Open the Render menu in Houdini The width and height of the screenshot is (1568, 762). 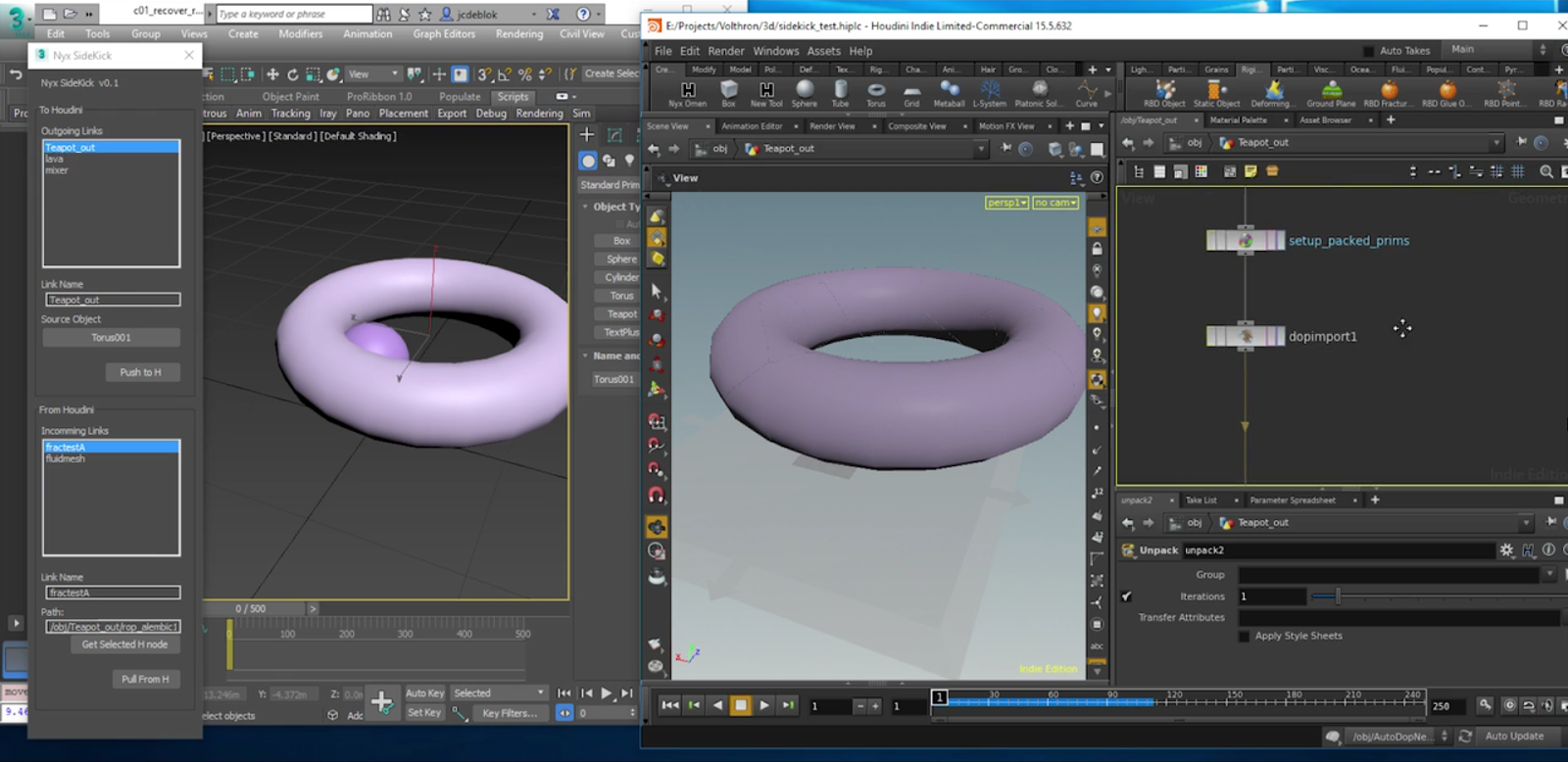[x=725, y=51]
